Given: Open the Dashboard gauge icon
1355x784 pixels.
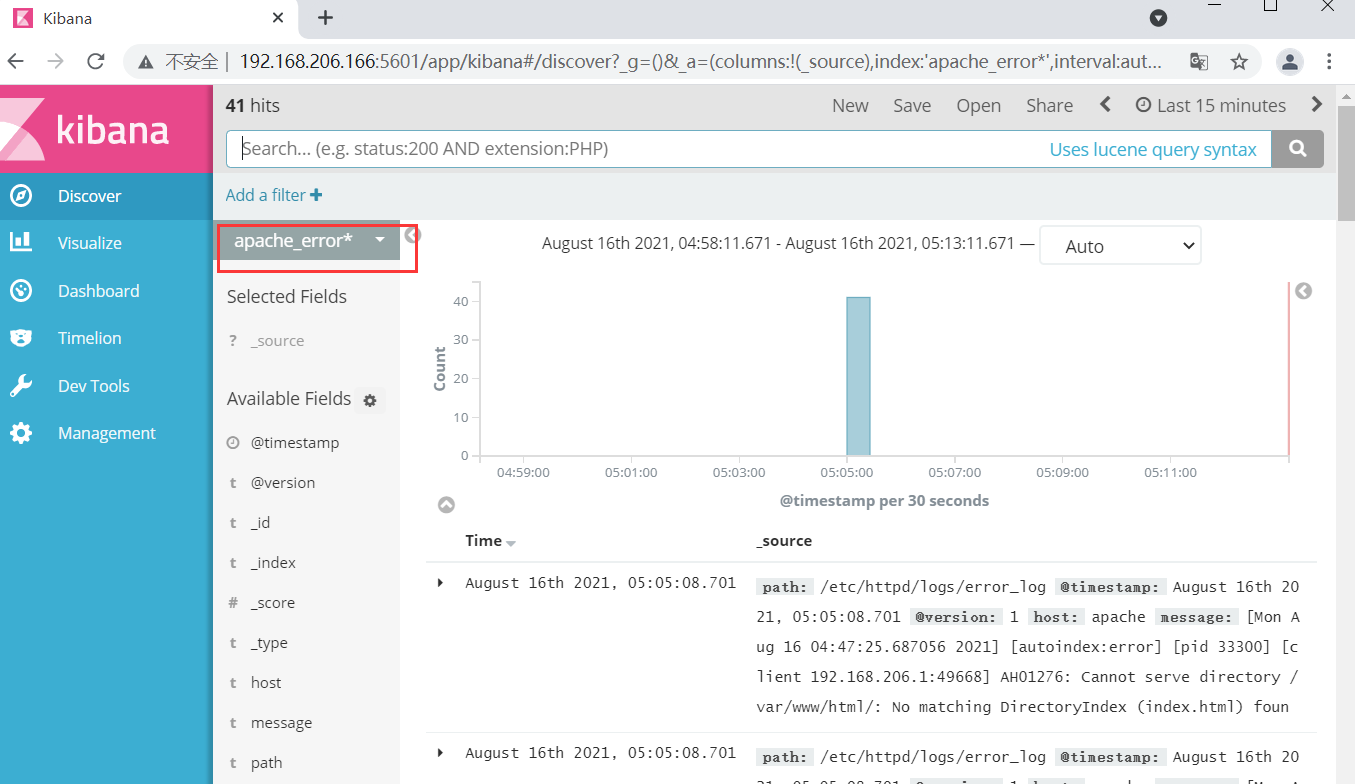Looking at the screenshot, I should [x=21, y=291].
